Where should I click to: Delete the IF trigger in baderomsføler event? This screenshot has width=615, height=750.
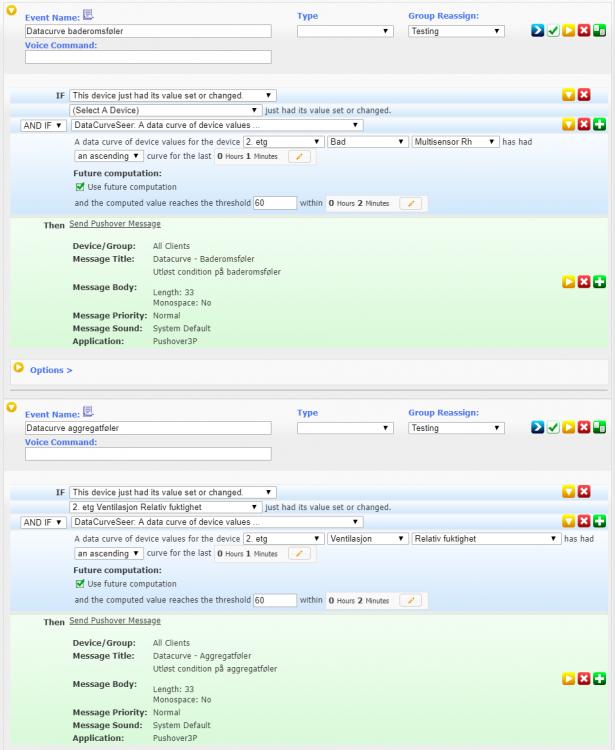584,95
